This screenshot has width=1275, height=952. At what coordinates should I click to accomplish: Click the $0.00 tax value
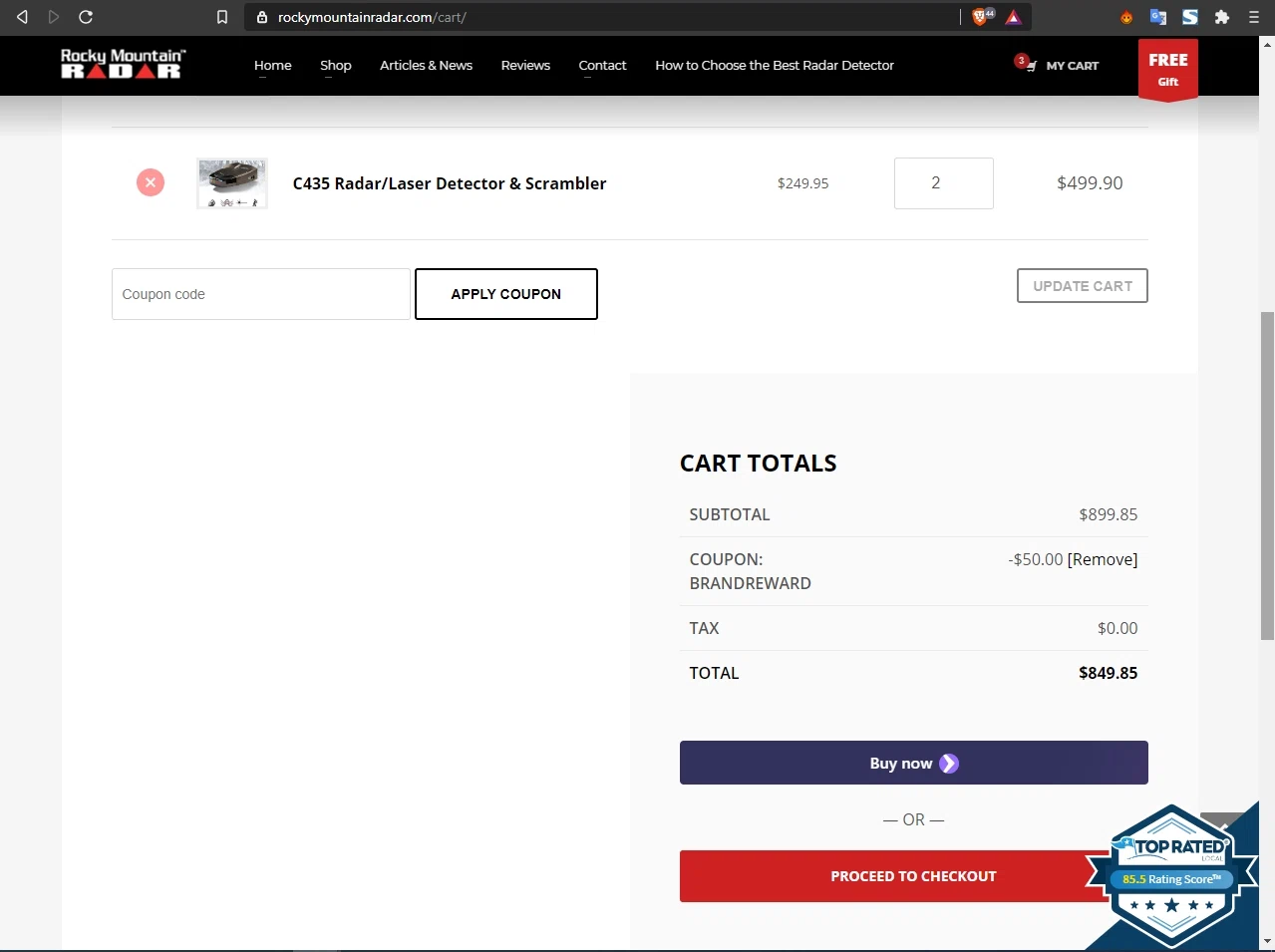click(x=1117, y=628)
